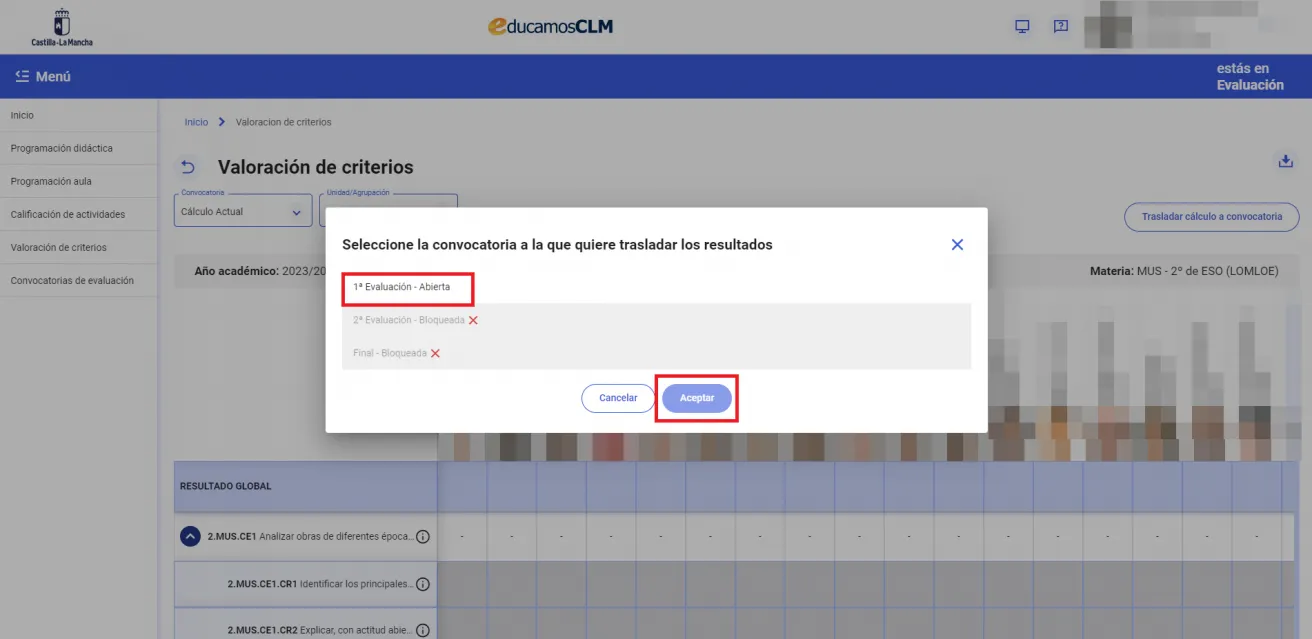This screenshot has width=1312, height=639.
Task: Open the help question-mark icon
Action: (1060, 26)
